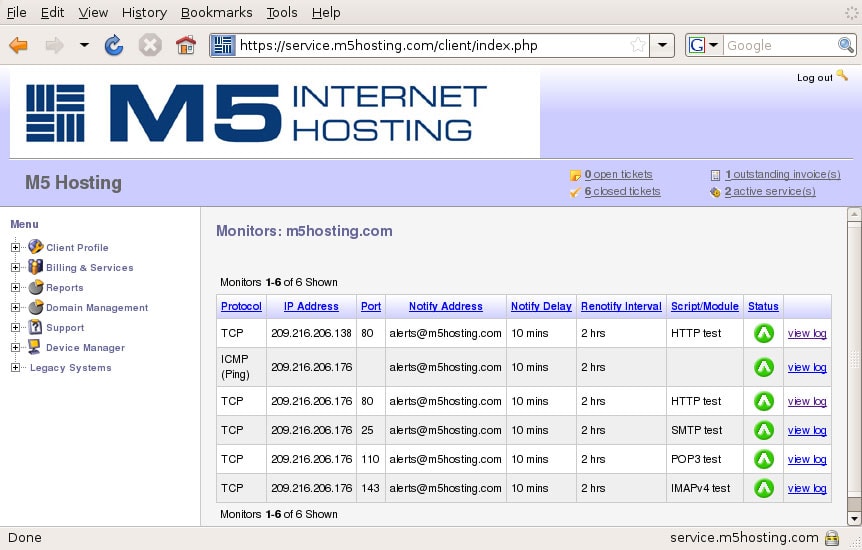Click inside the Google search field
Image resolution: width=862 pixels, height=550 pixels.
[x=779, y=45]
